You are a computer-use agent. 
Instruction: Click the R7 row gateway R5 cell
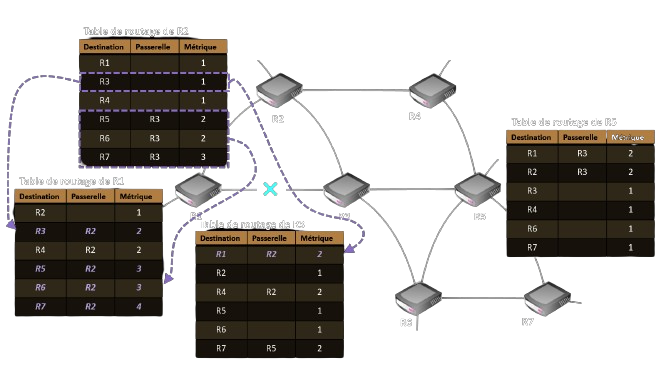pyautogui.click(x=271, y=348)
